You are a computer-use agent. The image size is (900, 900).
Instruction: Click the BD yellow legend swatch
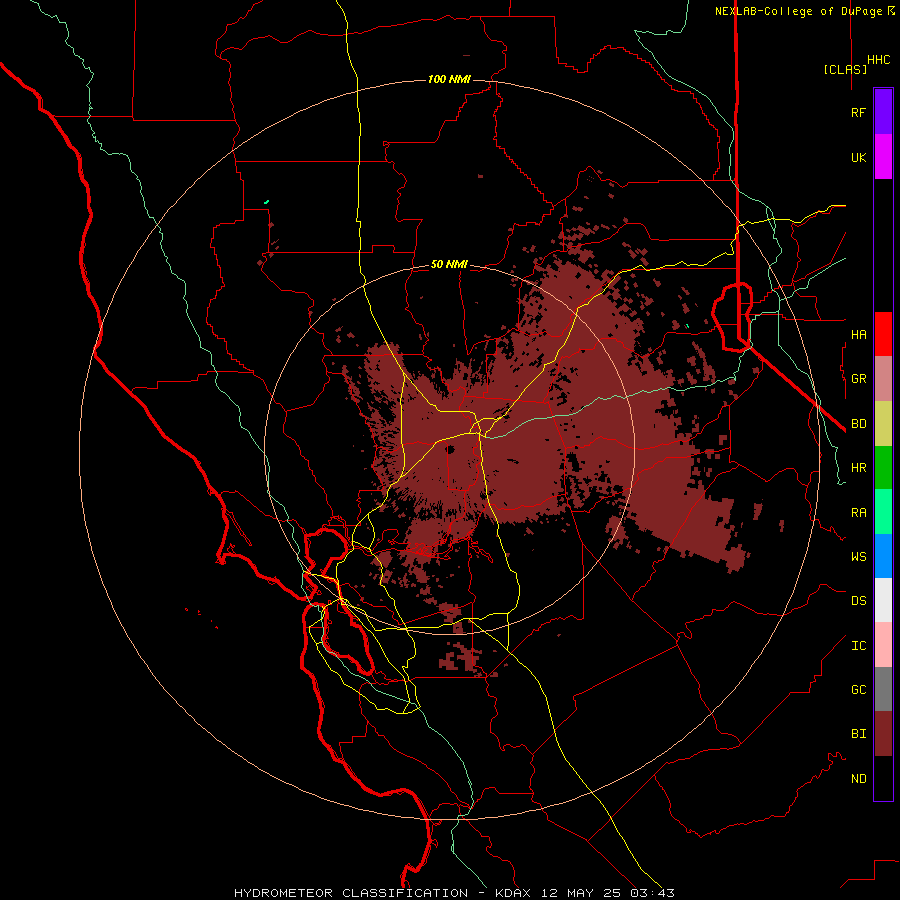point(883,424)
